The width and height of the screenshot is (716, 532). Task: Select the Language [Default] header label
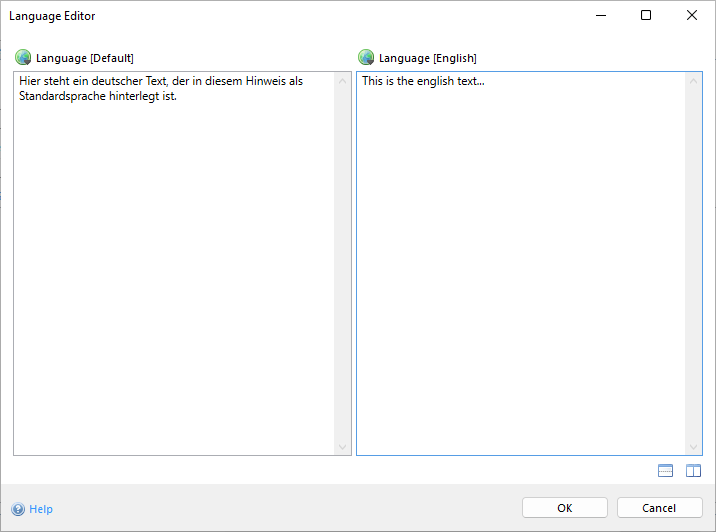click(x=85, y=58)
